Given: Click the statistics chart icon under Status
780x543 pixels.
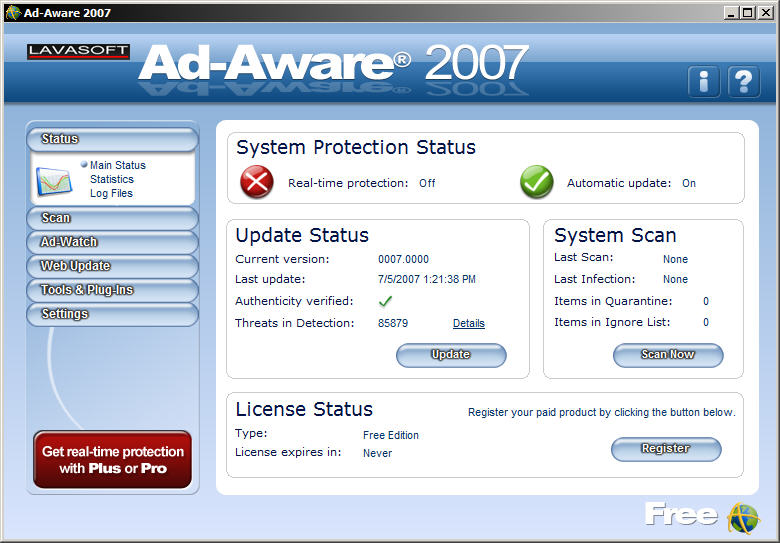Looking at the screenshot, I should point(54,181).
